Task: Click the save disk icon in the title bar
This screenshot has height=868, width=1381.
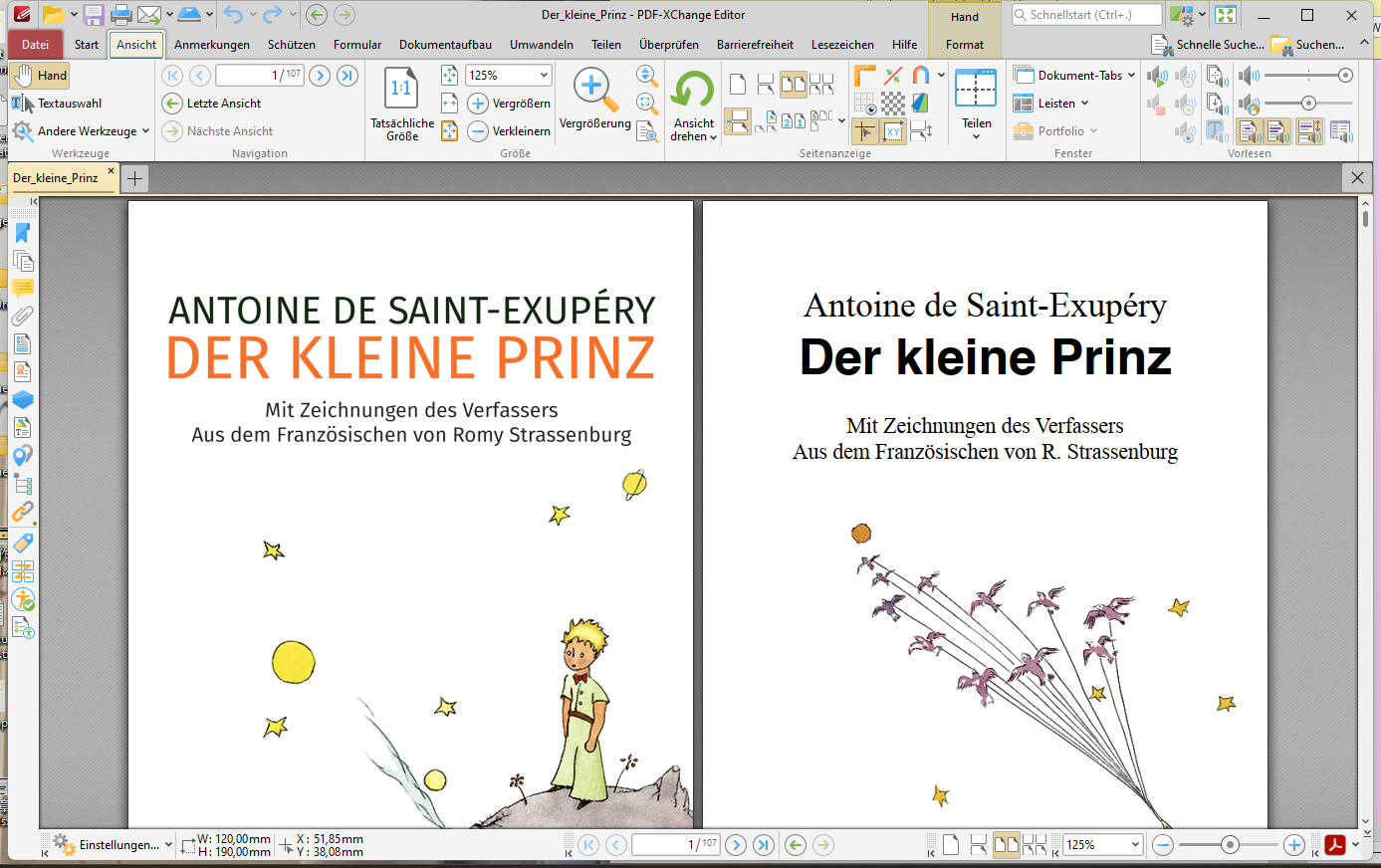Action: [94, 15]
